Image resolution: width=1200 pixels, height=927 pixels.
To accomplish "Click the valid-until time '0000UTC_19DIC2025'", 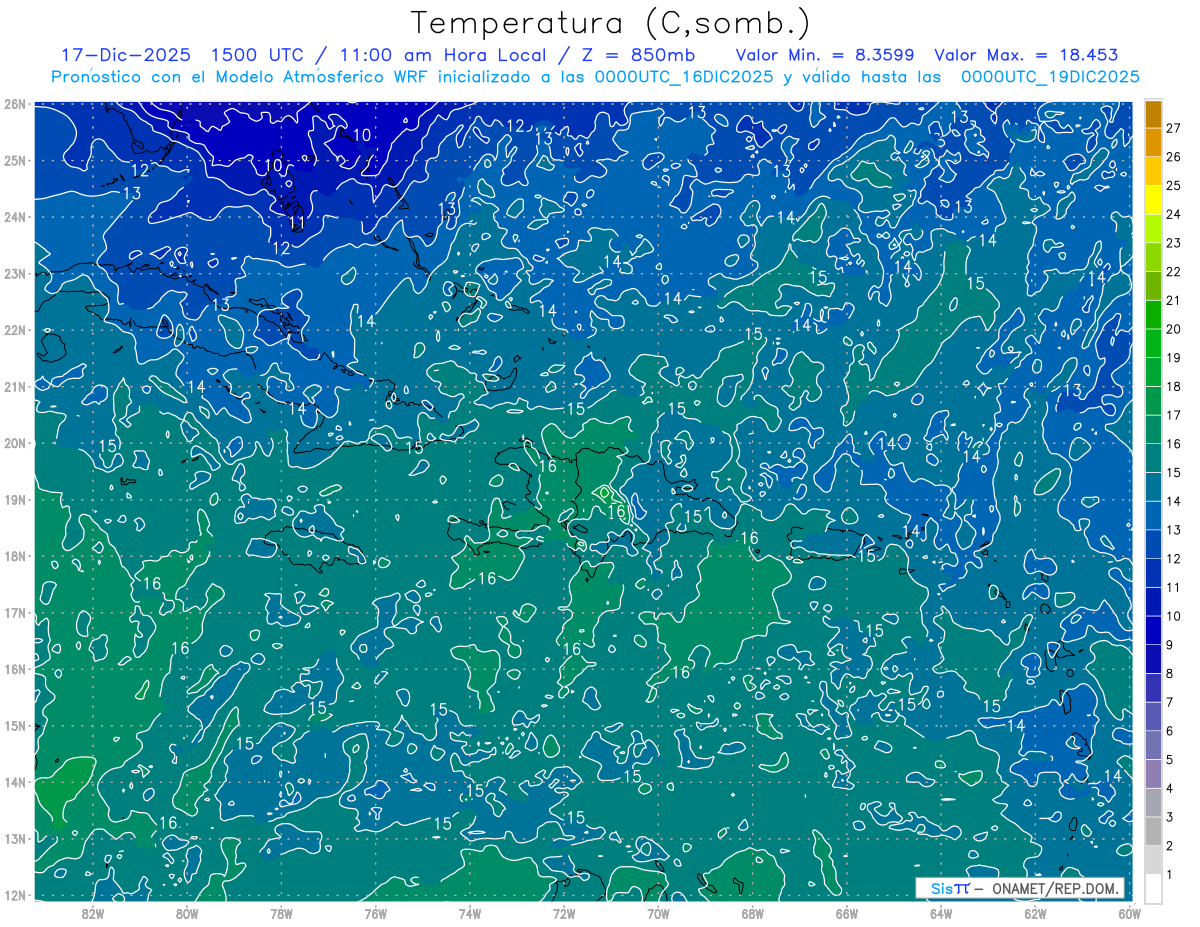I will 1050,77.
